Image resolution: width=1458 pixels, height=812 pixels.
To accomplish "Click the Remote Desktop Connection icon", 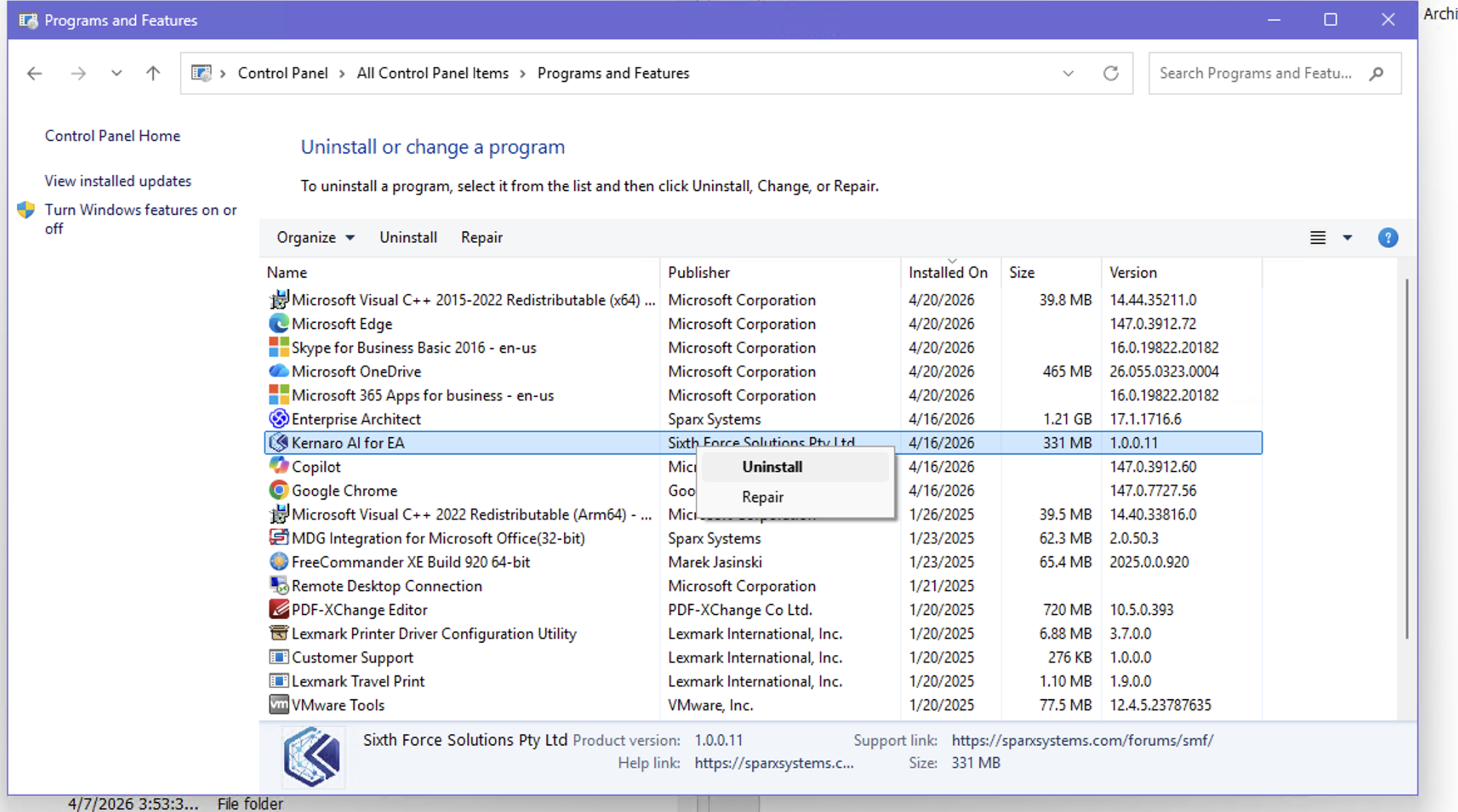I will point(279,586).
